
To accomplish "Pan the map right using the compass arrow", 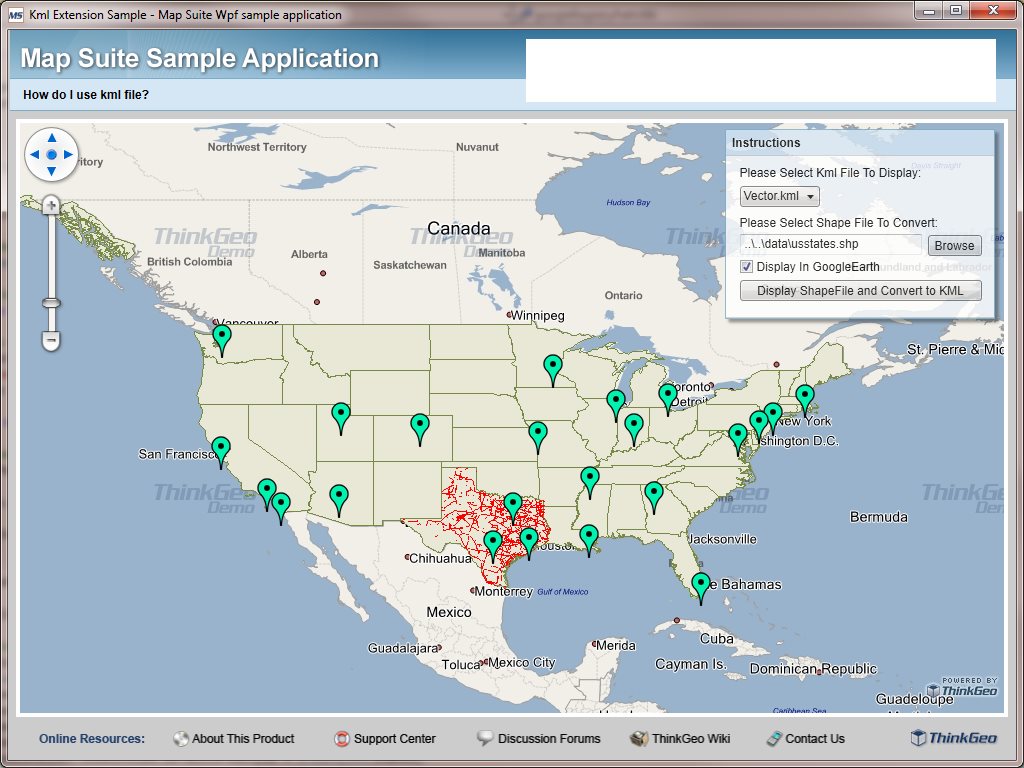I will 68,155.
